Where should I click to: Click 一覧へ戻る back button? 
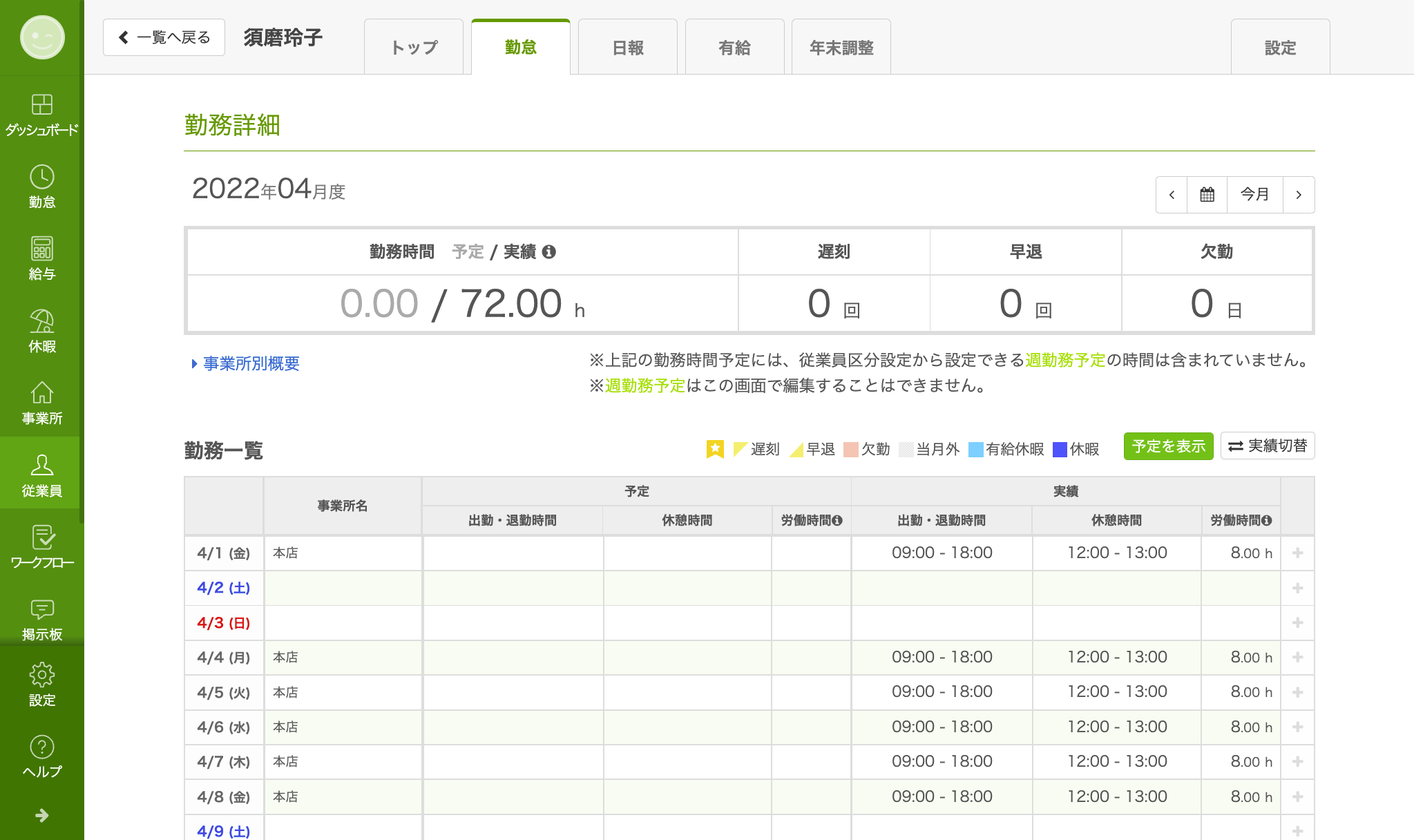(164, 37)
